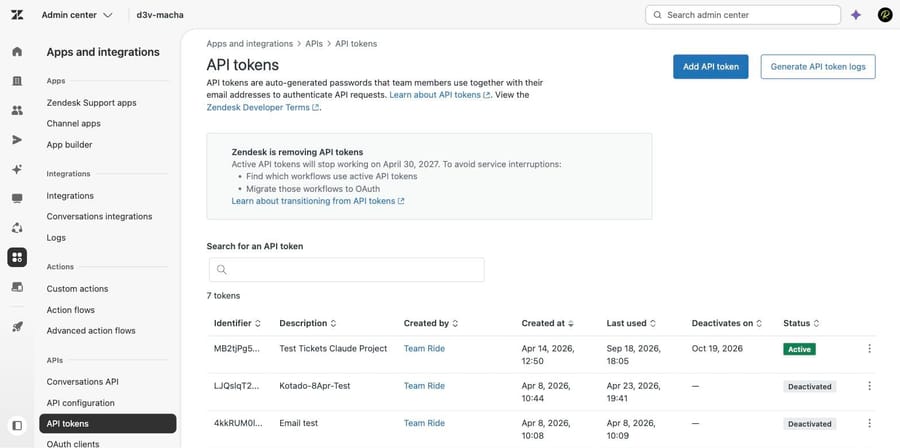Open Action flows in sidebar

click(x=71, y=310)
